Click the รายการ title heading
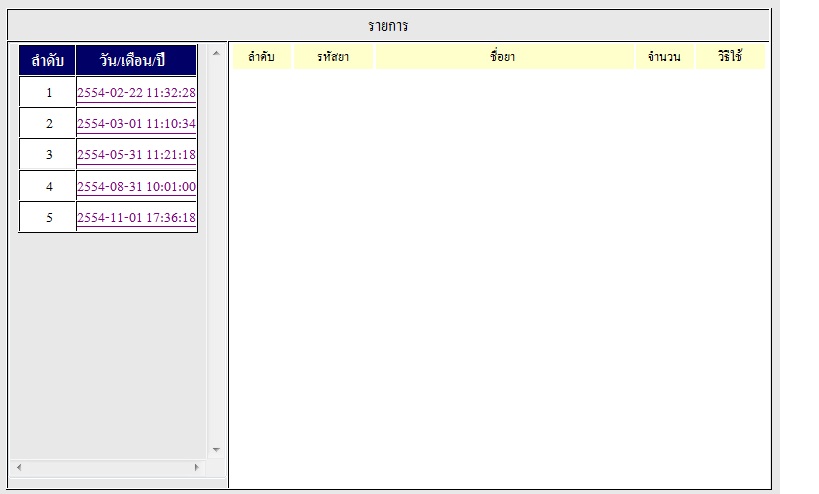This screenshot has height=494, width=819. click(388, 26)
